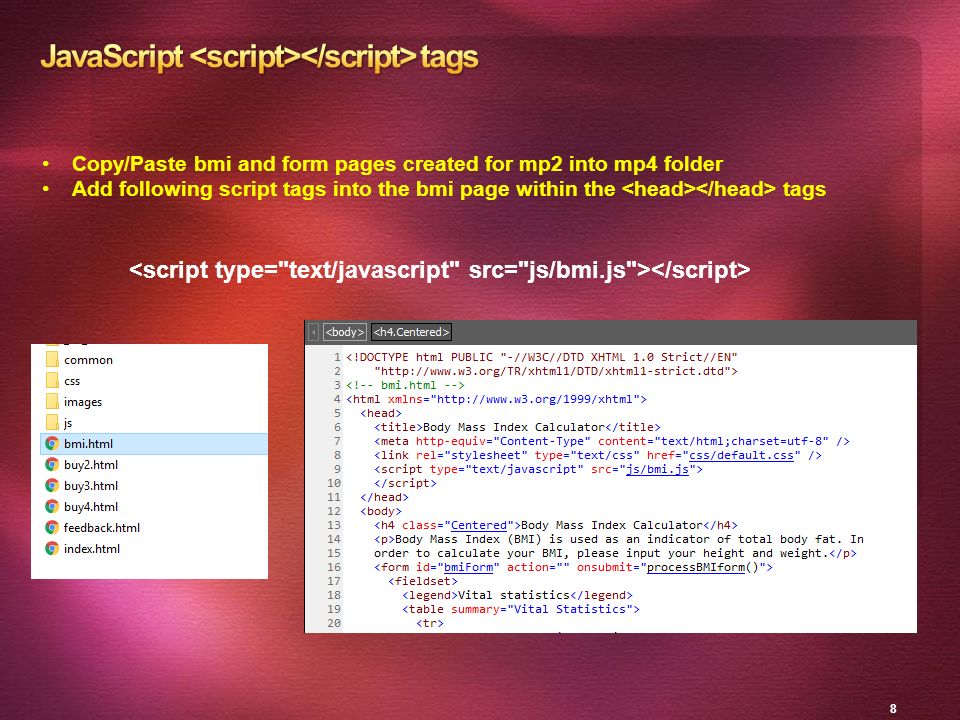Click the </head> closing tag on line 11
960x720 pixels.
pyautogui.click(x=384, y=497)
